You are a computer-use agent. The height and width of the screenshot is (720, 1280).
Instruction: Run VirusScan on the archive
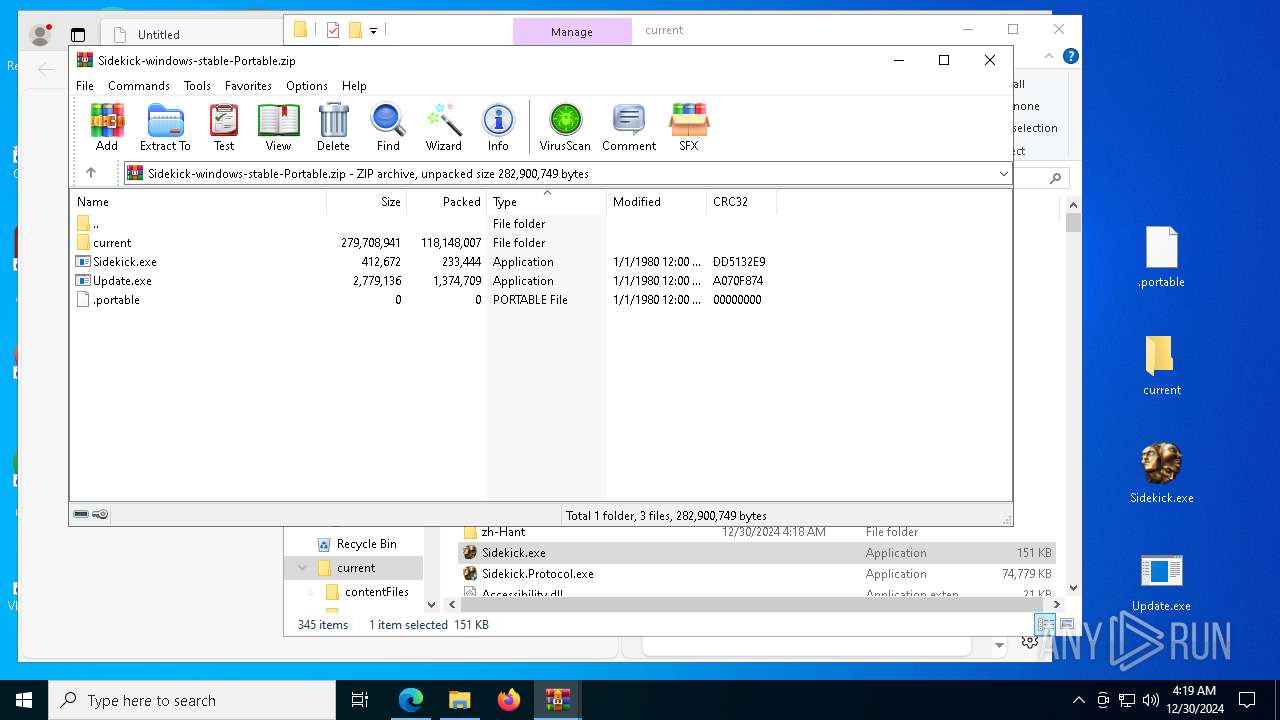tap(565, 127)
